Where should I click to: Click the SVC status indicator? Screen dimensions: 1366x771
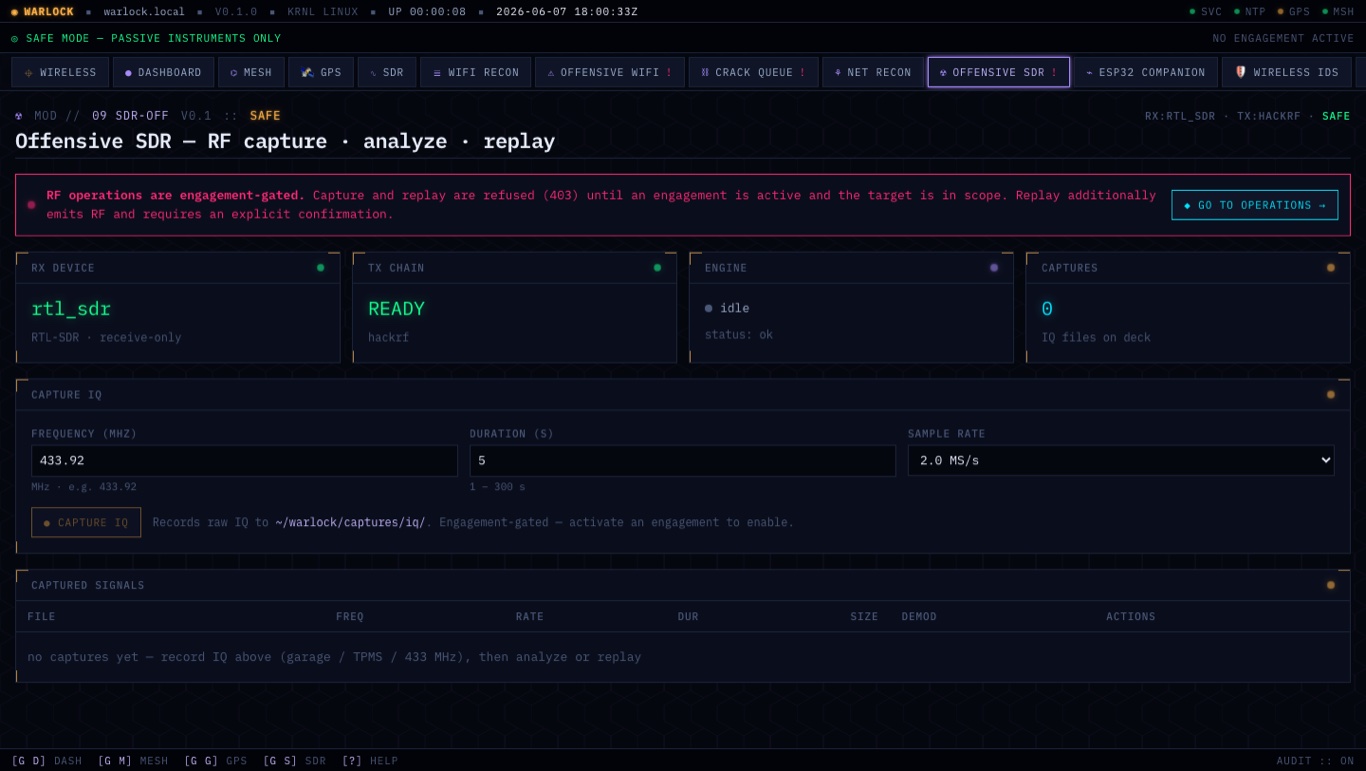click(x=1205, y=12)
